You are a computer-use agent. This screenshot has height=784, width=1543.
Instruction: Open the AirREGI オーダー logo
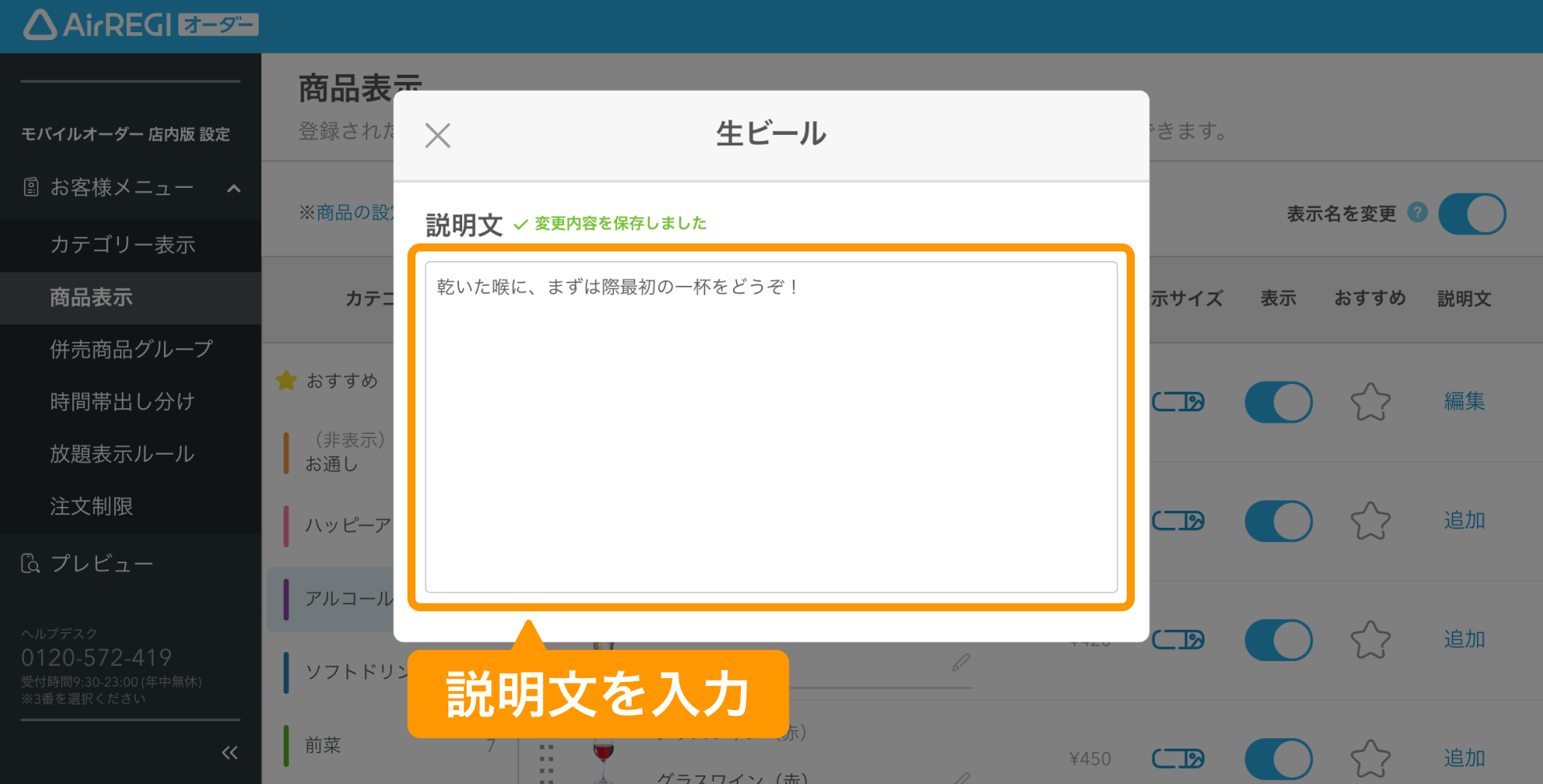point(141,25)
